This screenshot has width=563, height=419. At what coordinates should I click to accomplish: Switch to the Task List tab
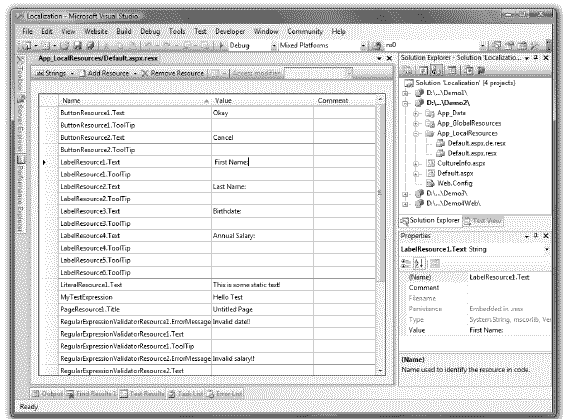point(186,394)
